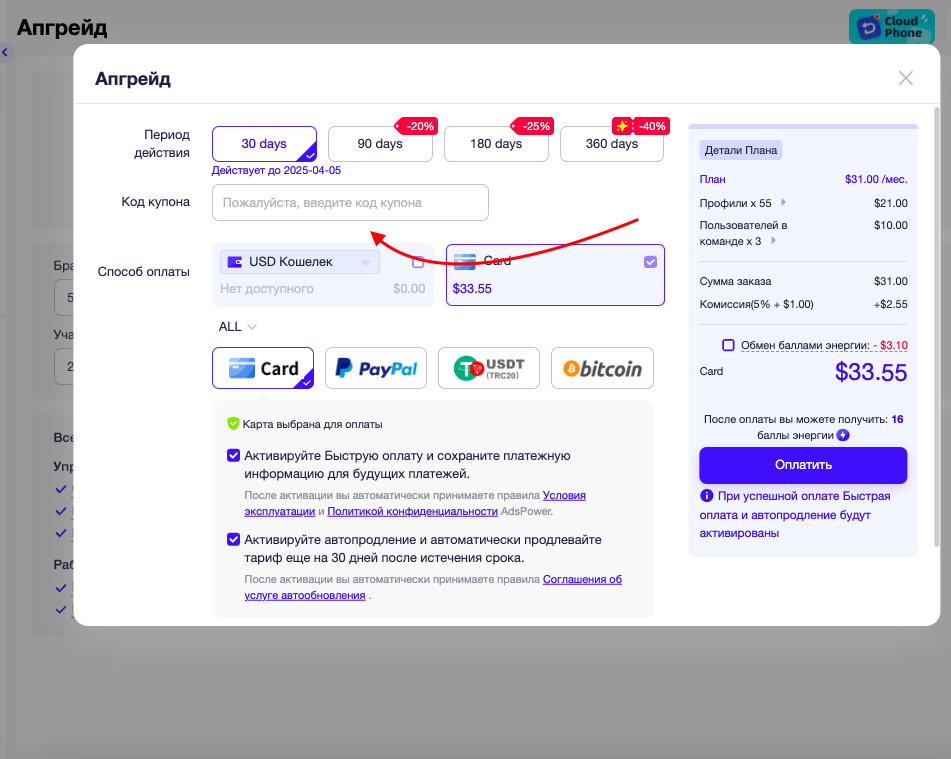Select the 30 days period option

[x=264, y=144]
